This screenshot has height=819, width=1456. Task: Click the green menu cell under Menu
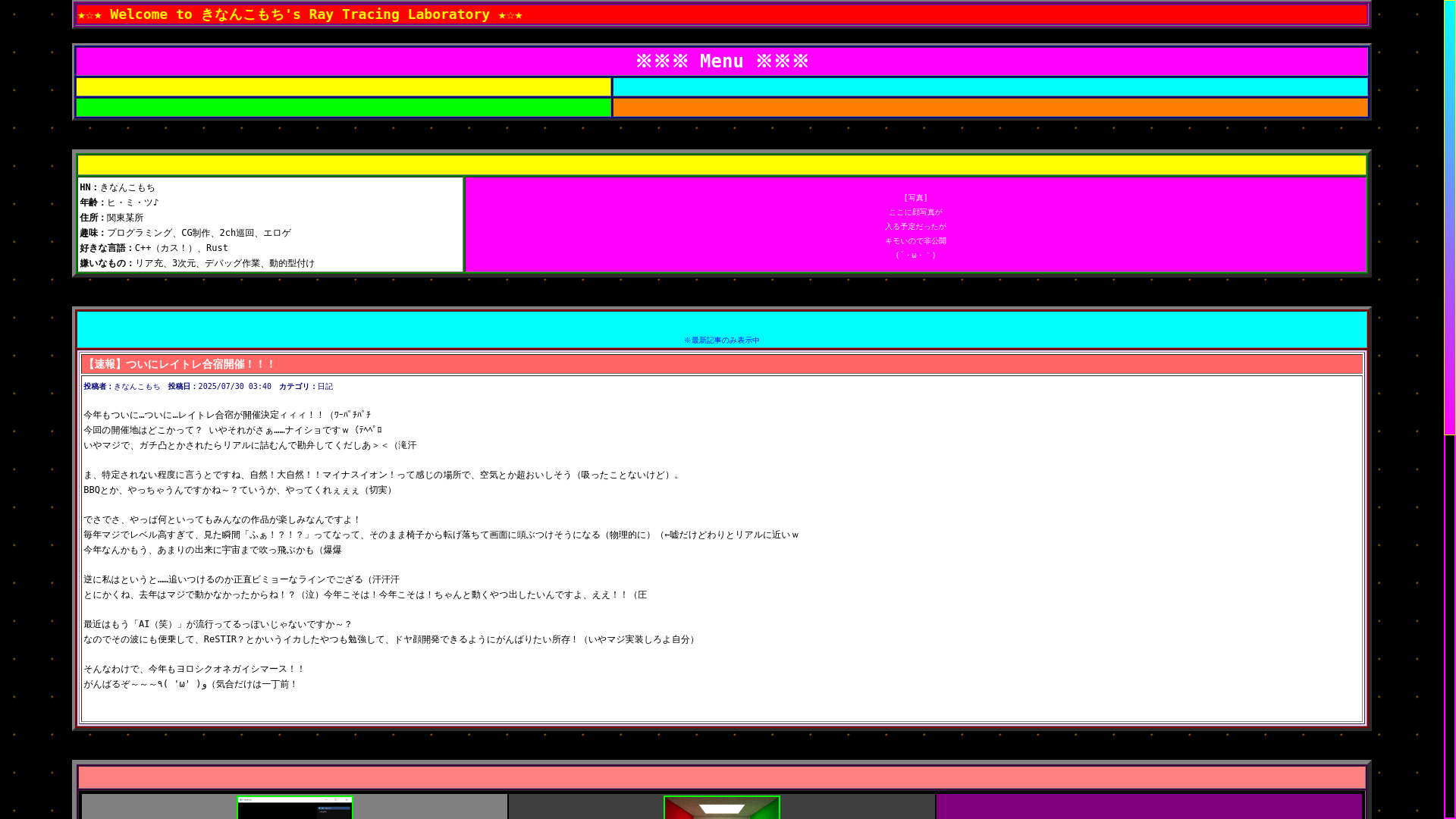(344, 108)
